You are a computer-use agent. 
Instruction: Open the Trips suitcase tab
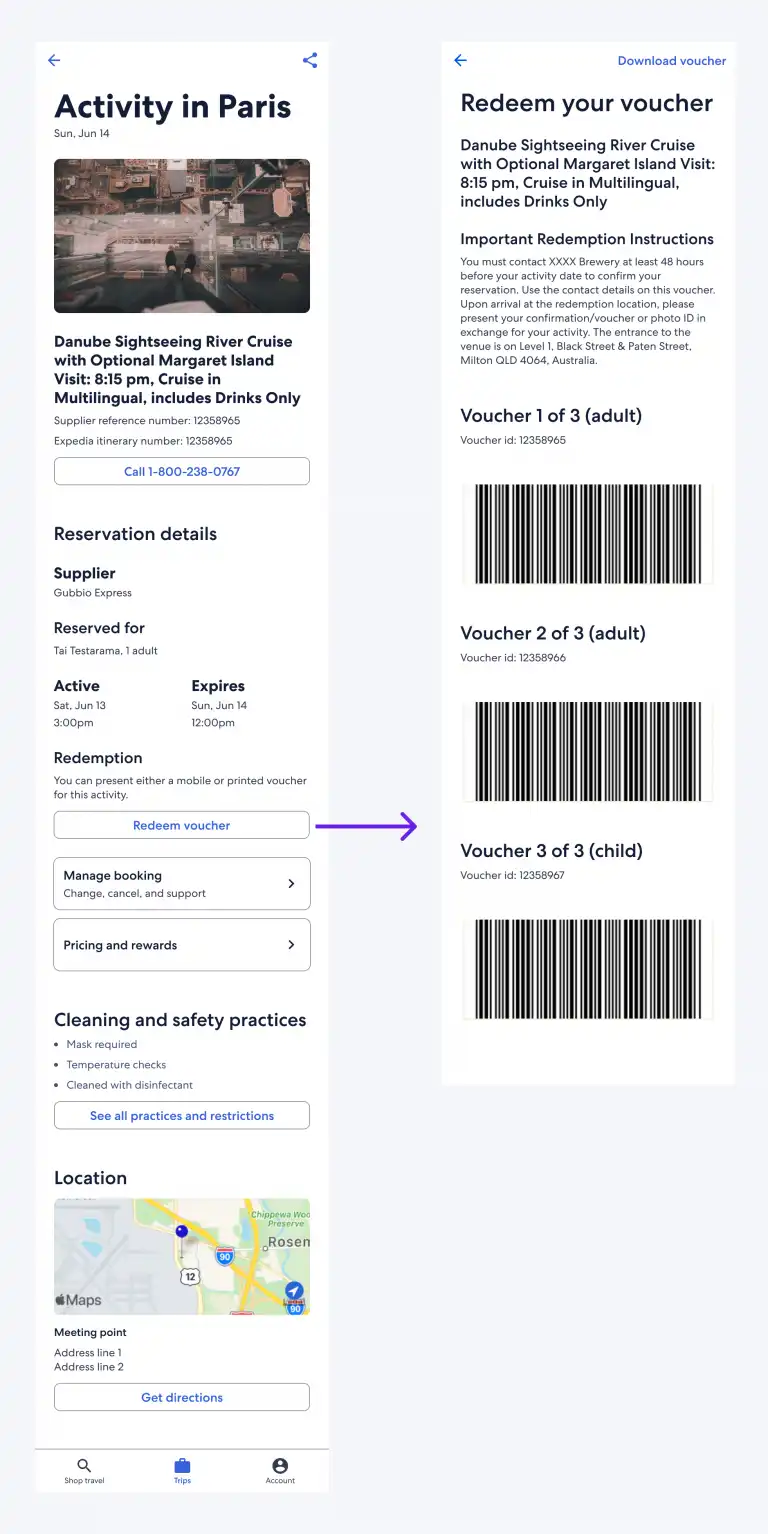pos(182,1469)
